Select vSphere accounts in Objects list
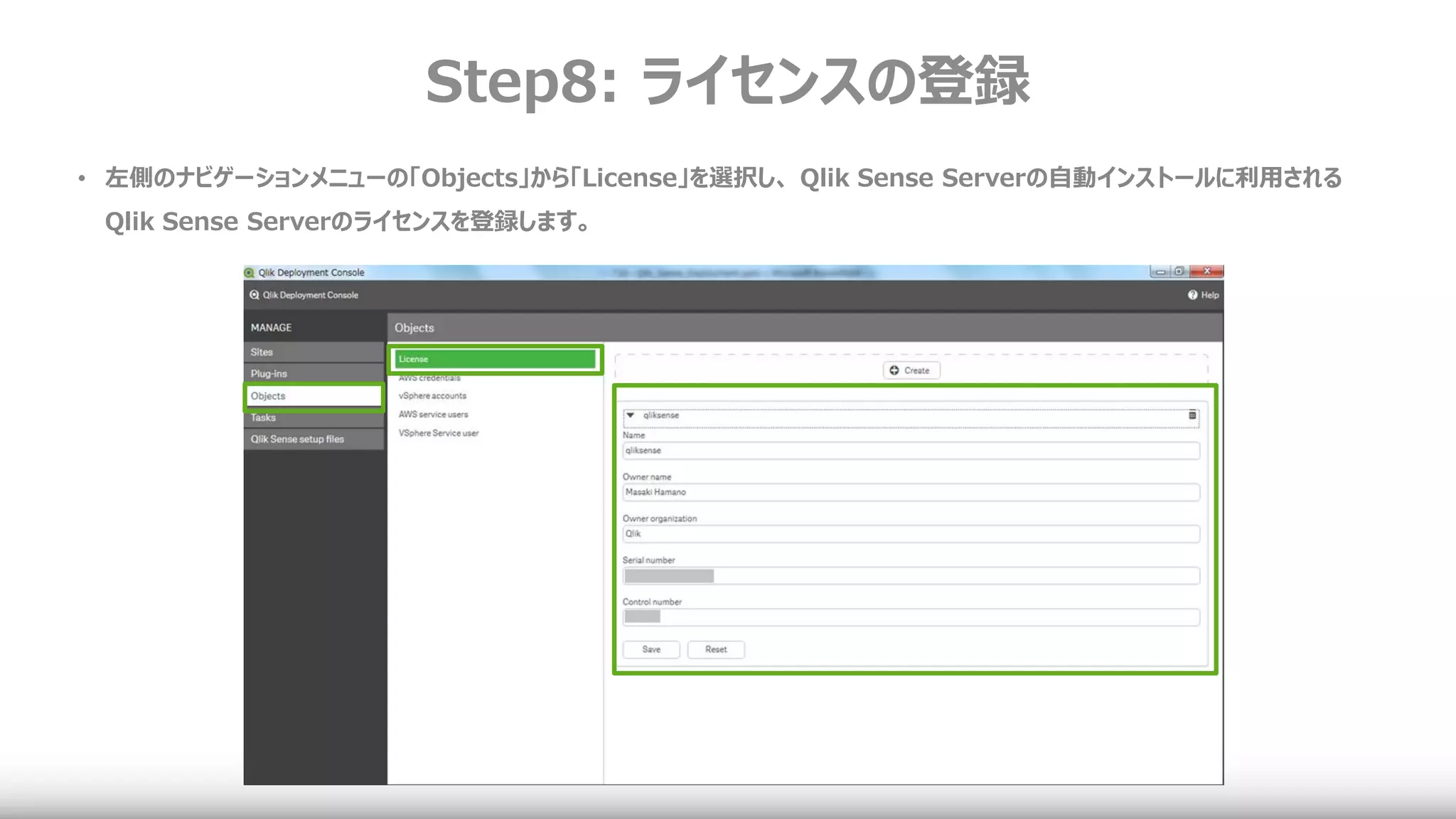The image size is (1456, 819). tap(432, 396)
